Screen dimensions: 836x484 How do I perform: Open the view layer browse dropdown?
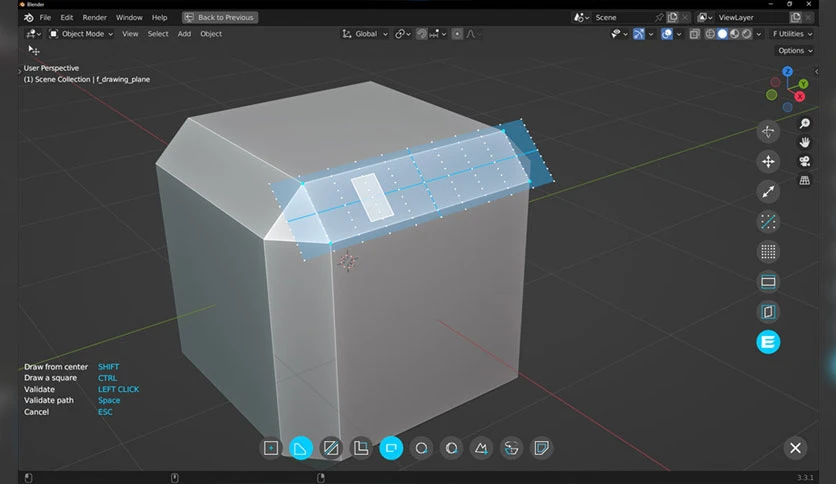(x=705, y=18)
